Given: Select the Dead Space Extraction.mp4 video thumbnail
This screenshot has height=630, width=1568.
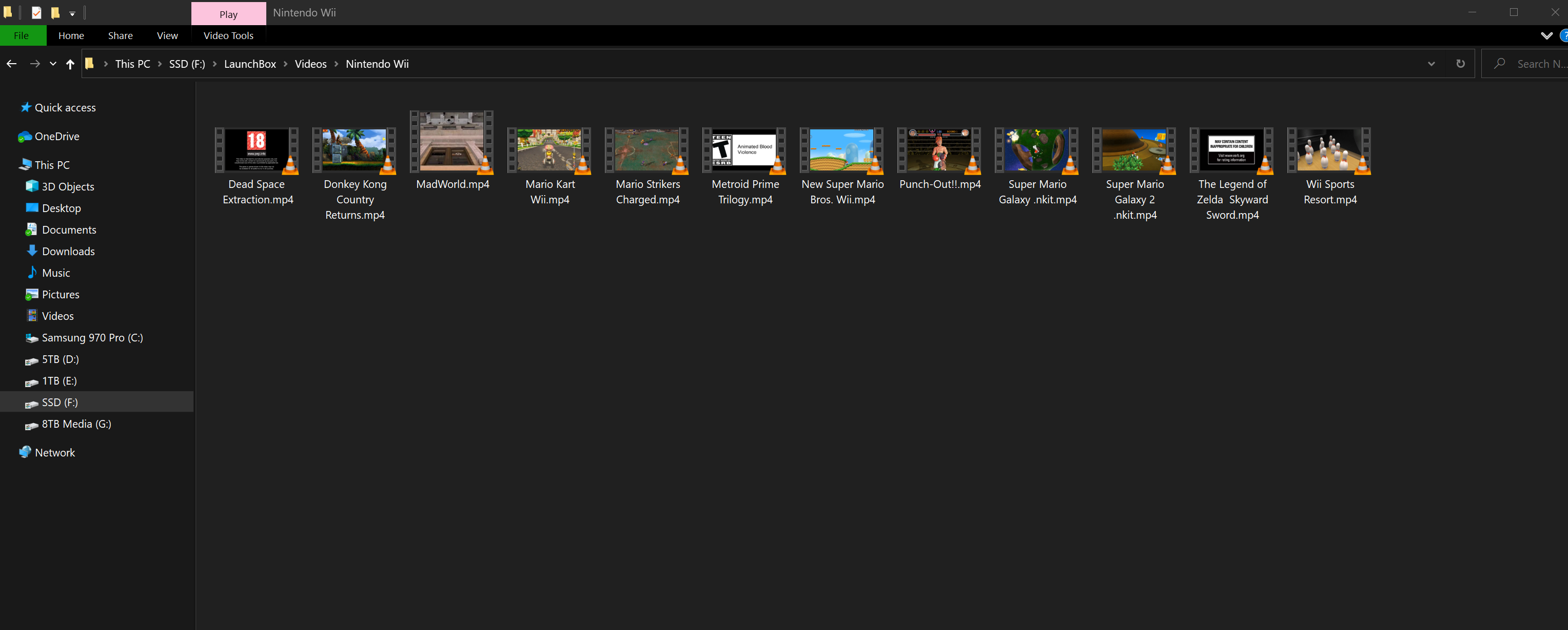Looking at the screenshot, I should click(257, 150).
